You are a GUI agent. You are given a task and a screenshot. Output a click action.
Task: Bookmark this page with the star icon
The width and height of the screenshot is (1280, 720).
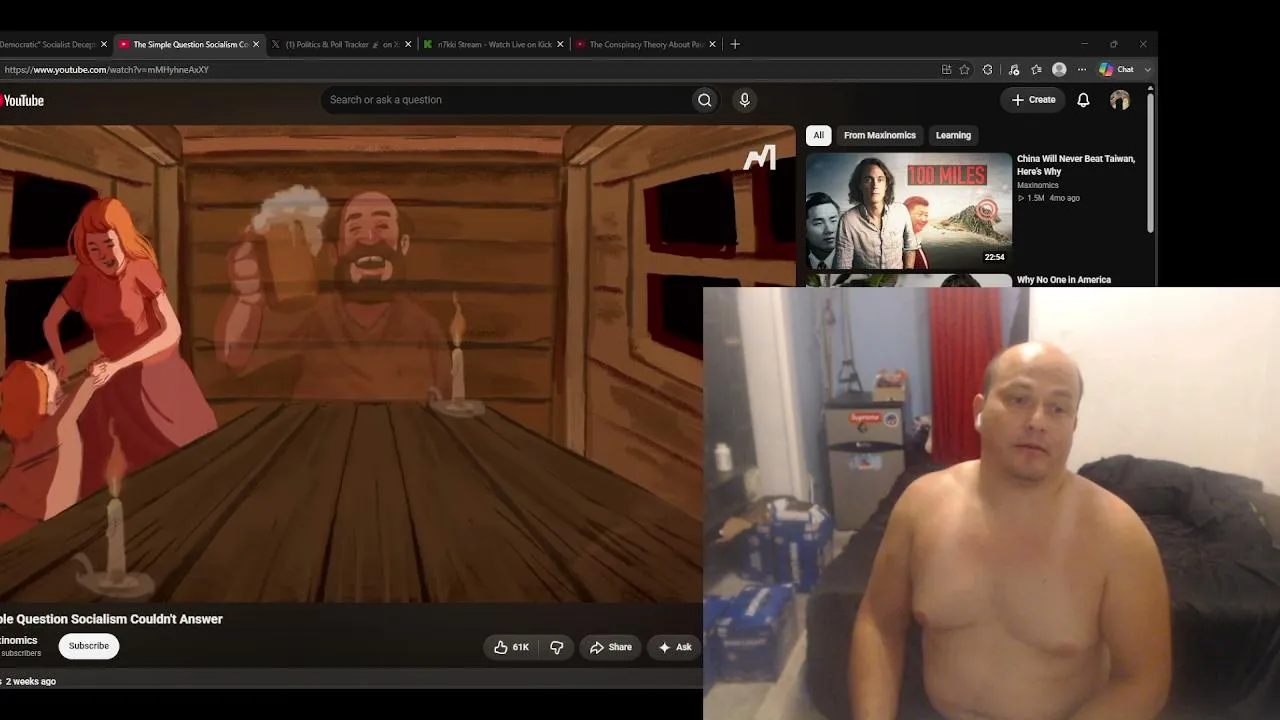point(965,70)
